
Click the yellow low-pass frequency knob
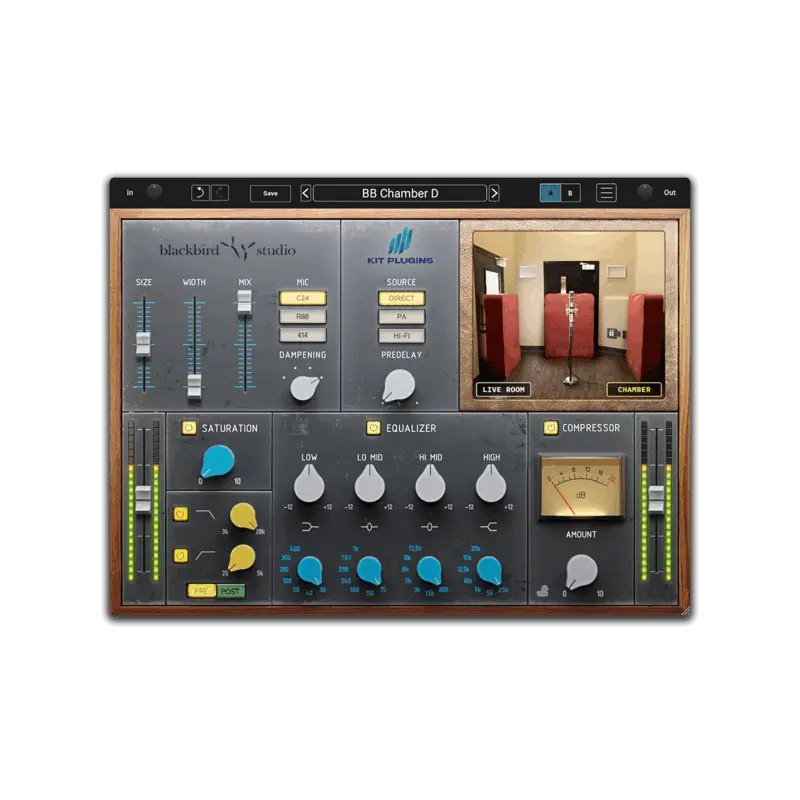(x=243, y=516)
